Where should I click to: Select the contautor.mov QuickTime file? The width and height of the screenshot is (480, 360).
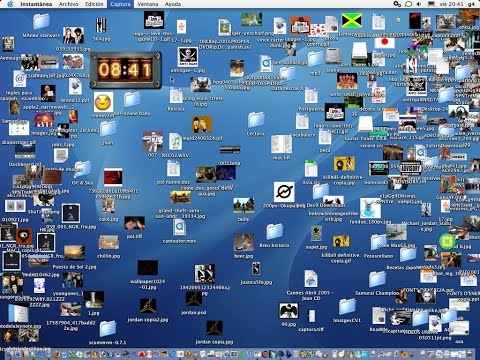click(x=180, y=227)
